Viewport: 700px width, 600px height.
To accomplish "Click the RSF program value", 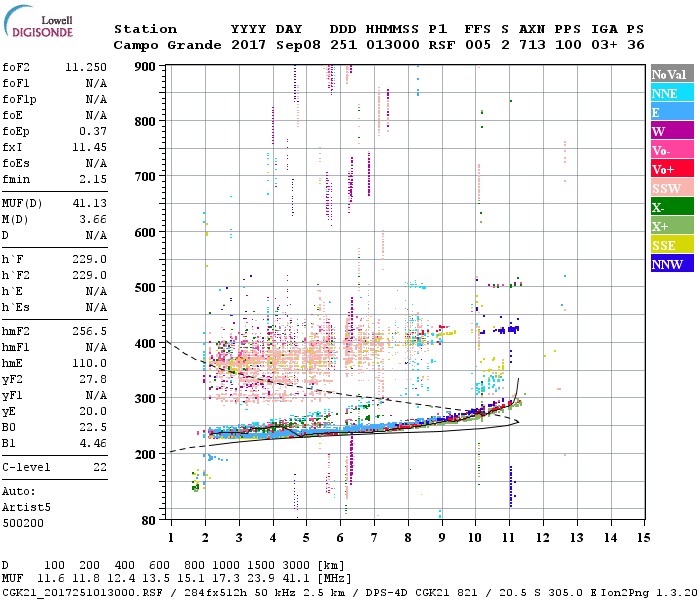I will coord(442,45).
